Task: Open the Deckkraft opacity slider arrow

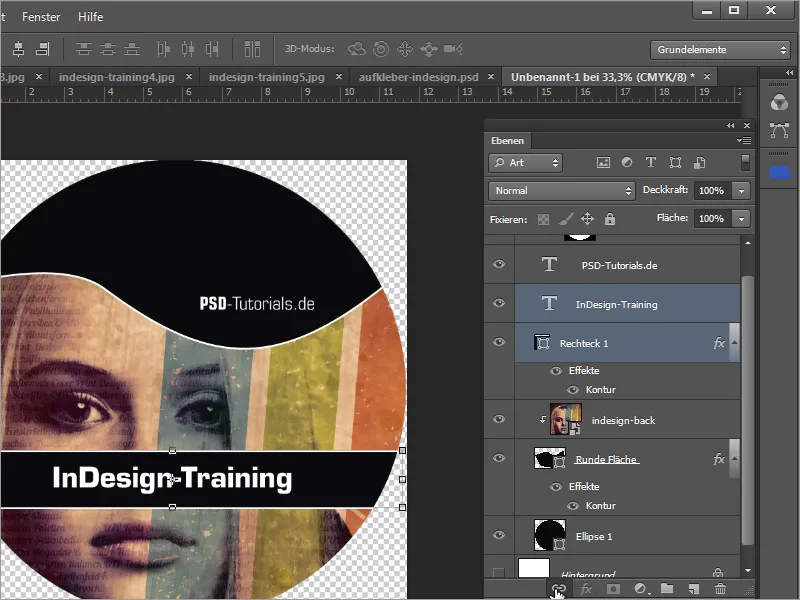Action: [x=740, y=190]
